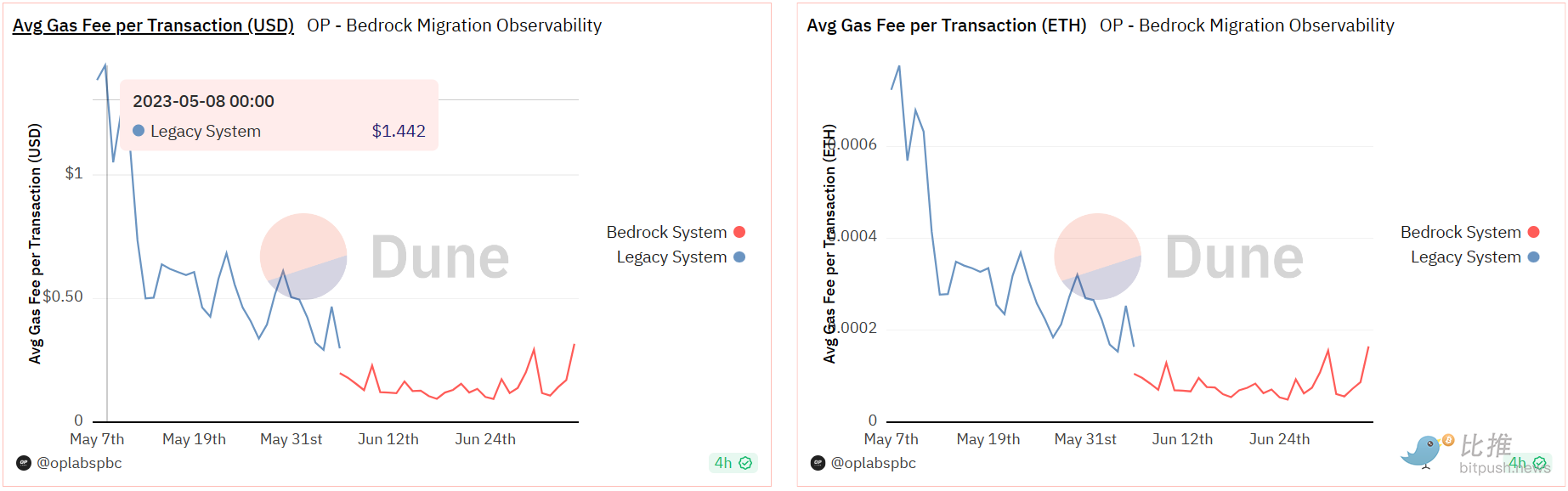The height and width of the screenshot is (491, 1568).
Task: Open Avg Gas Fee per Transaction (USD) title link
Action: click(153, 25)
